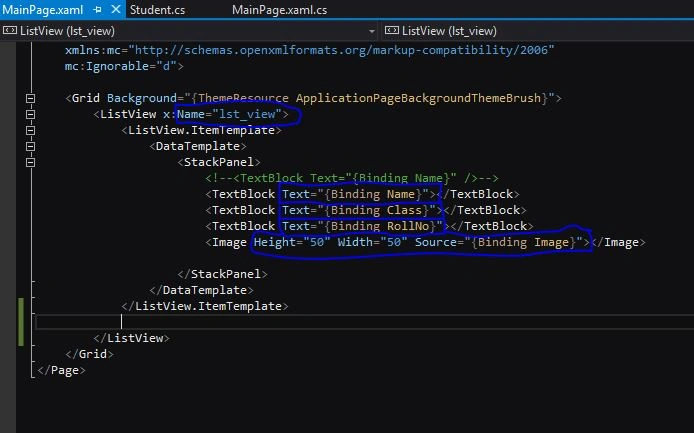Select the MainPage.xaml tab
Image resolution: width=694 pixels, height=433 pixels.
tap(43, 10)
